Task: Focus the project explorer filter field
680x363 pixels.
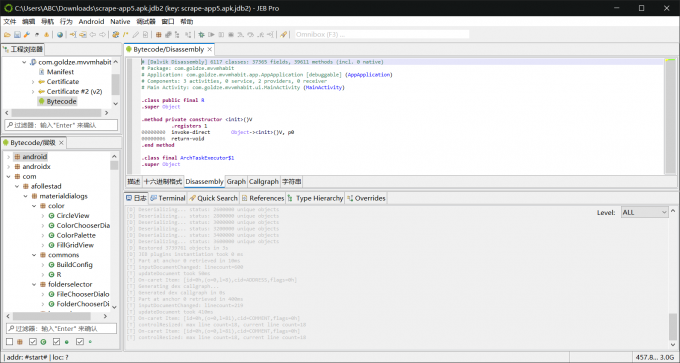Action: click(x=61, y=125)
